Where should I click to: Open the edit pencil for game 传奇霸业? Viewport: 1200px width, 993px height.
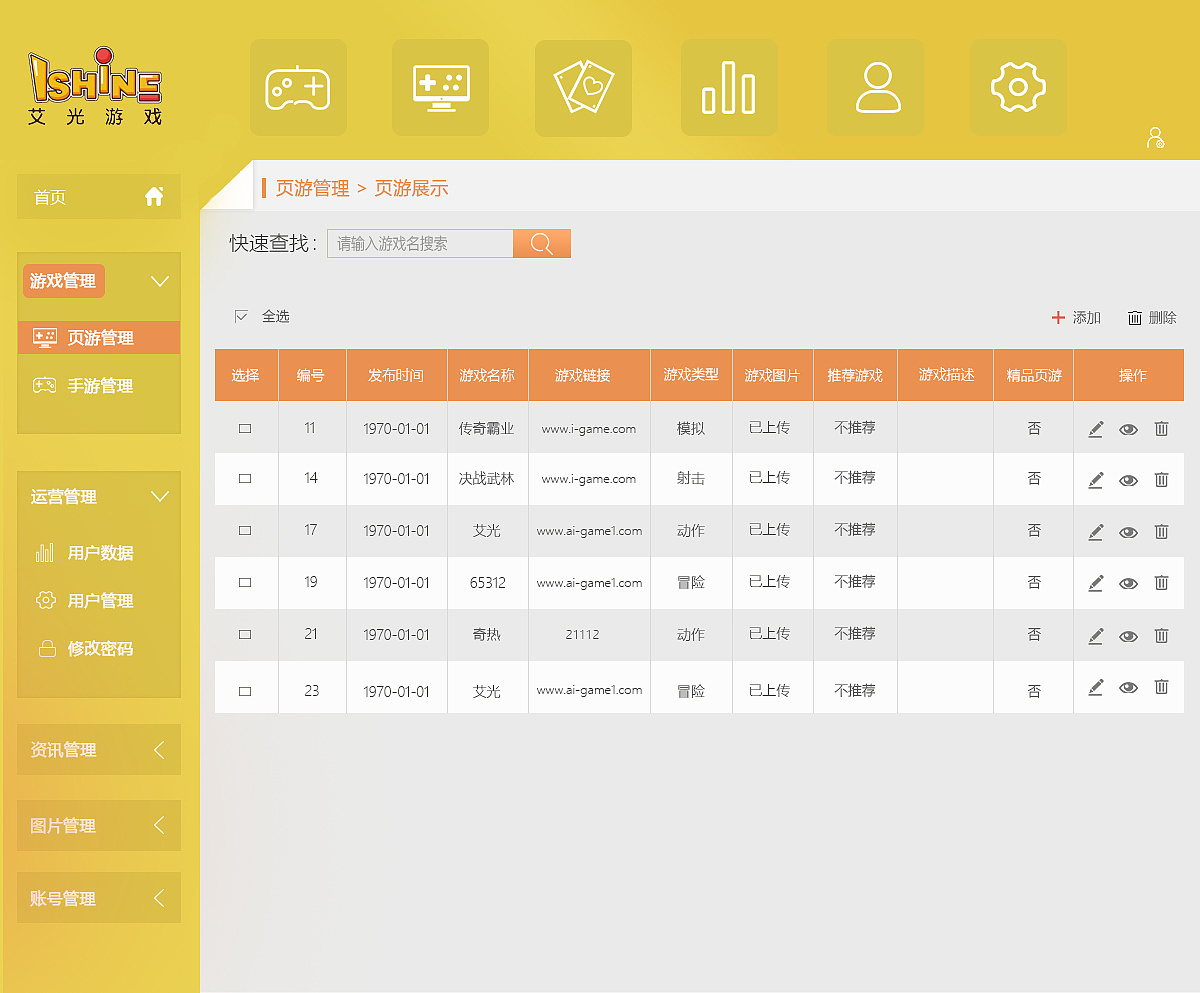[1095, 427]
